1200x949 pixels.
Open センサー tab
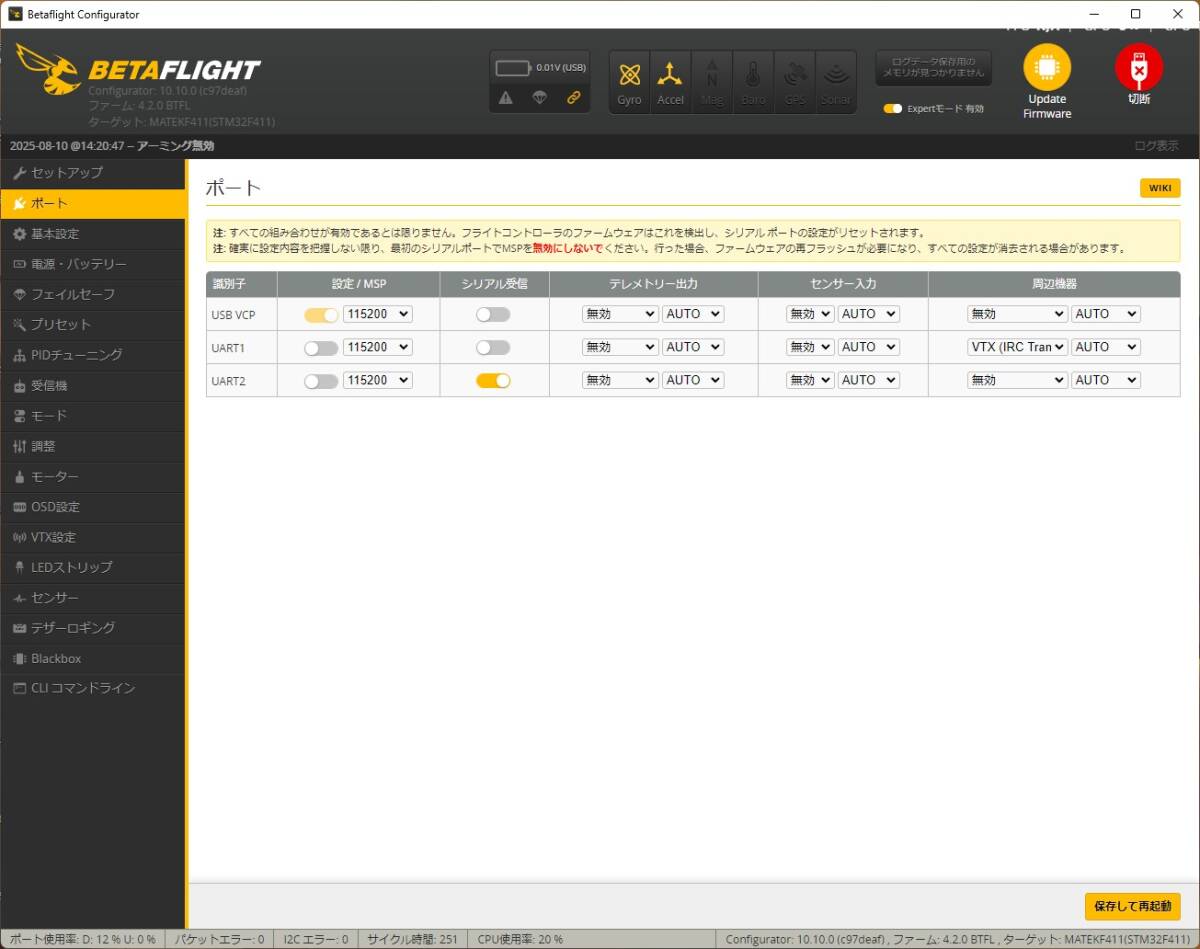tap(93, 598)
